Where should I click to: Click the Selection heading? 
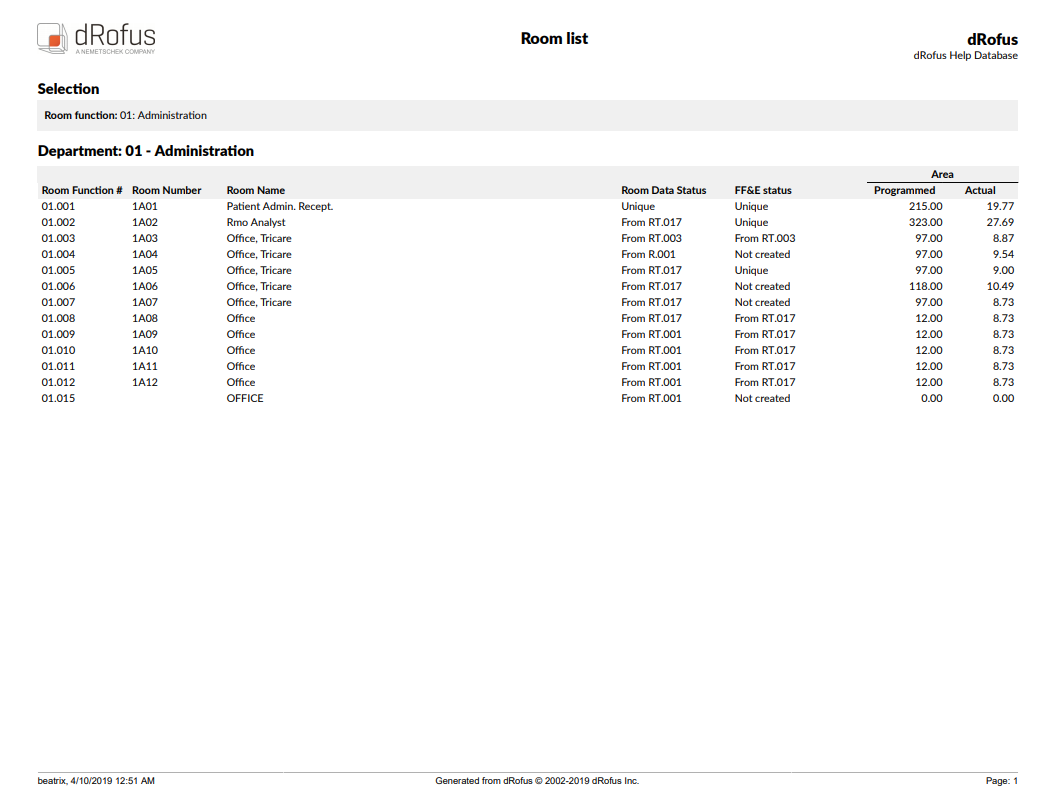[68, 89]
